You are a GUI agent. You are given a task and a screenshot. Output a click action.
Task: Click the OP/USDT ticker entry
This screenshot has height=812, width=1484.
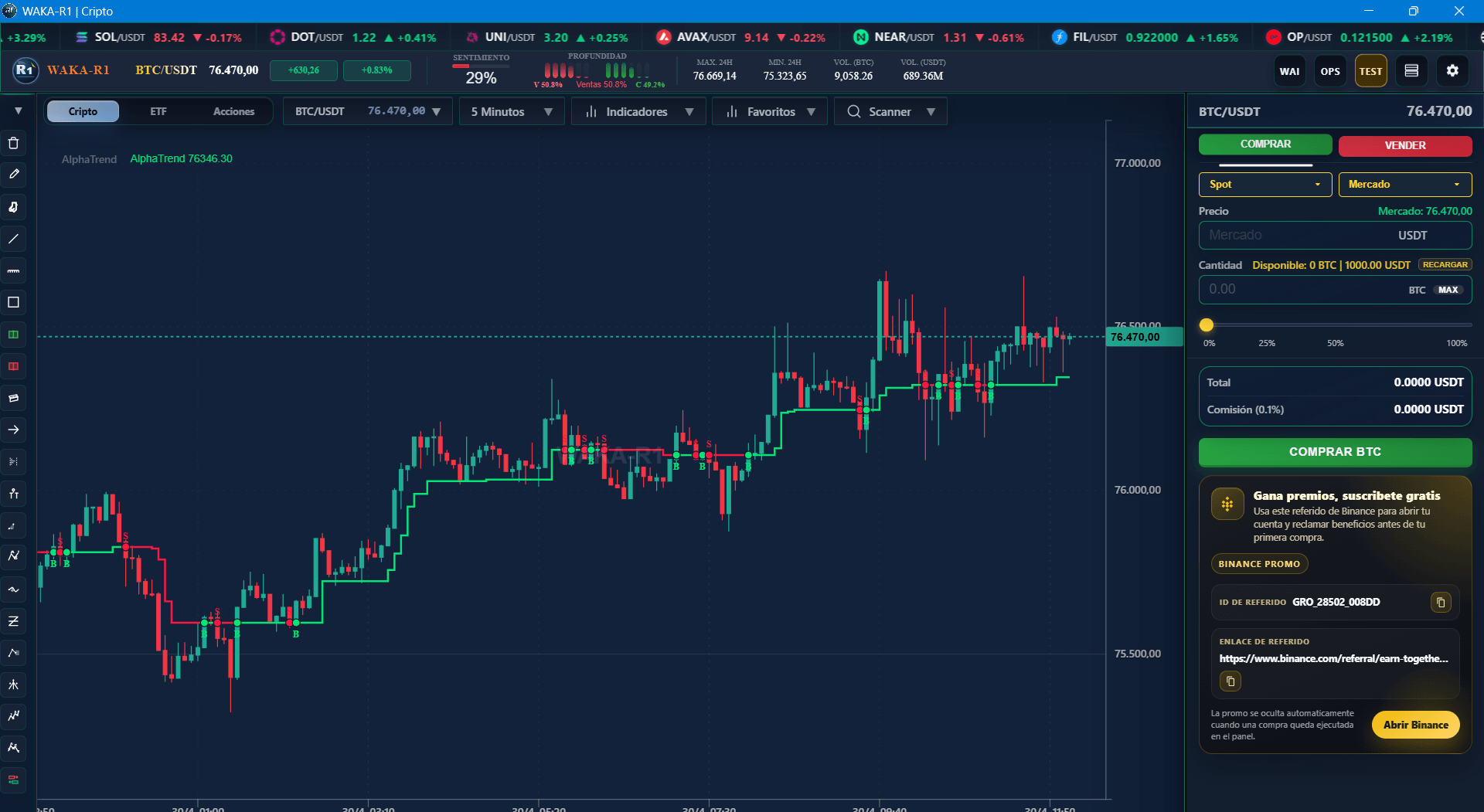1359,37
